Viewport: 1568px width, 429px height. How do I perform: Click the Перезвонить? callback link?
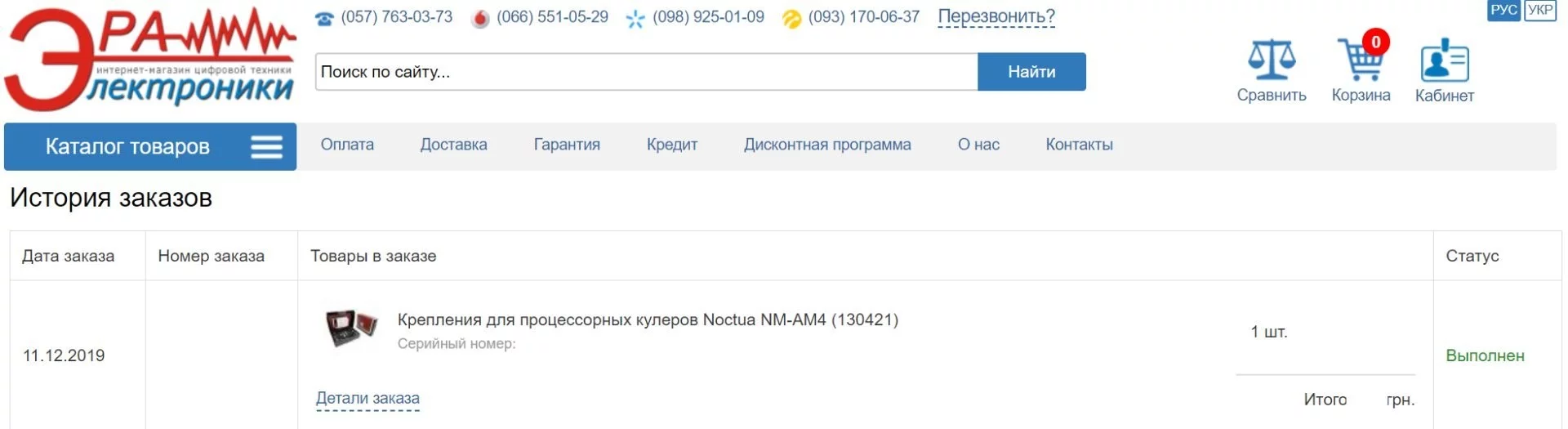(996, 16)
